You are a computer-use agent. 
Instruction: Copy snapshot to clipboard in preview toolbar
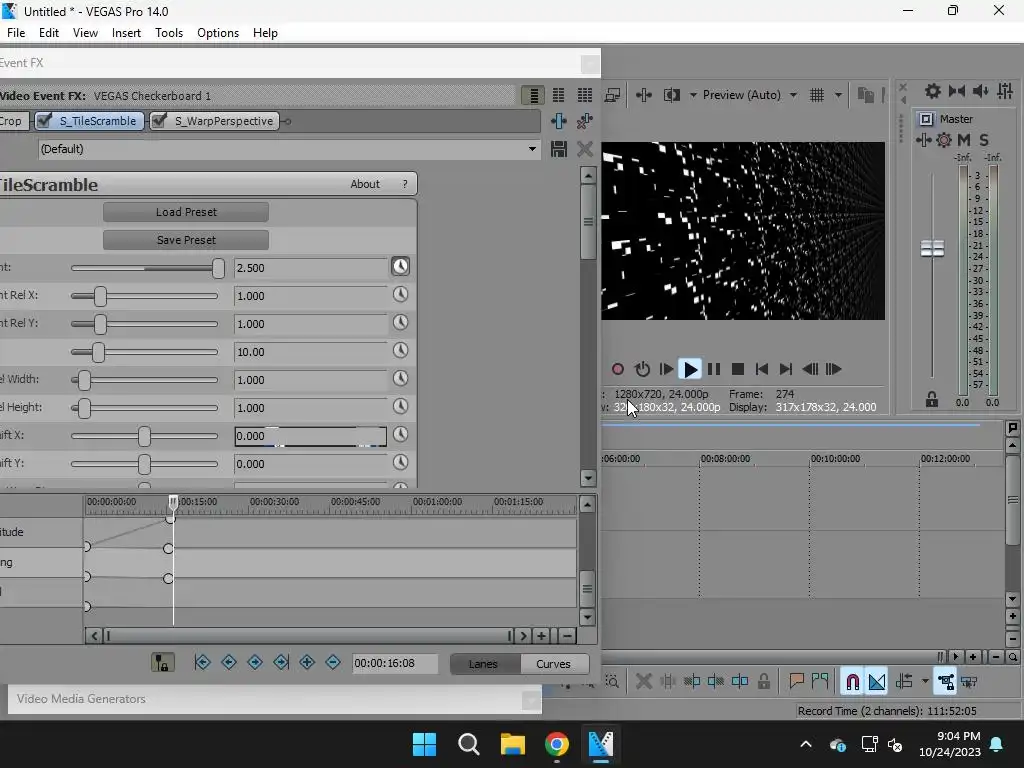[x=865, y=95]
